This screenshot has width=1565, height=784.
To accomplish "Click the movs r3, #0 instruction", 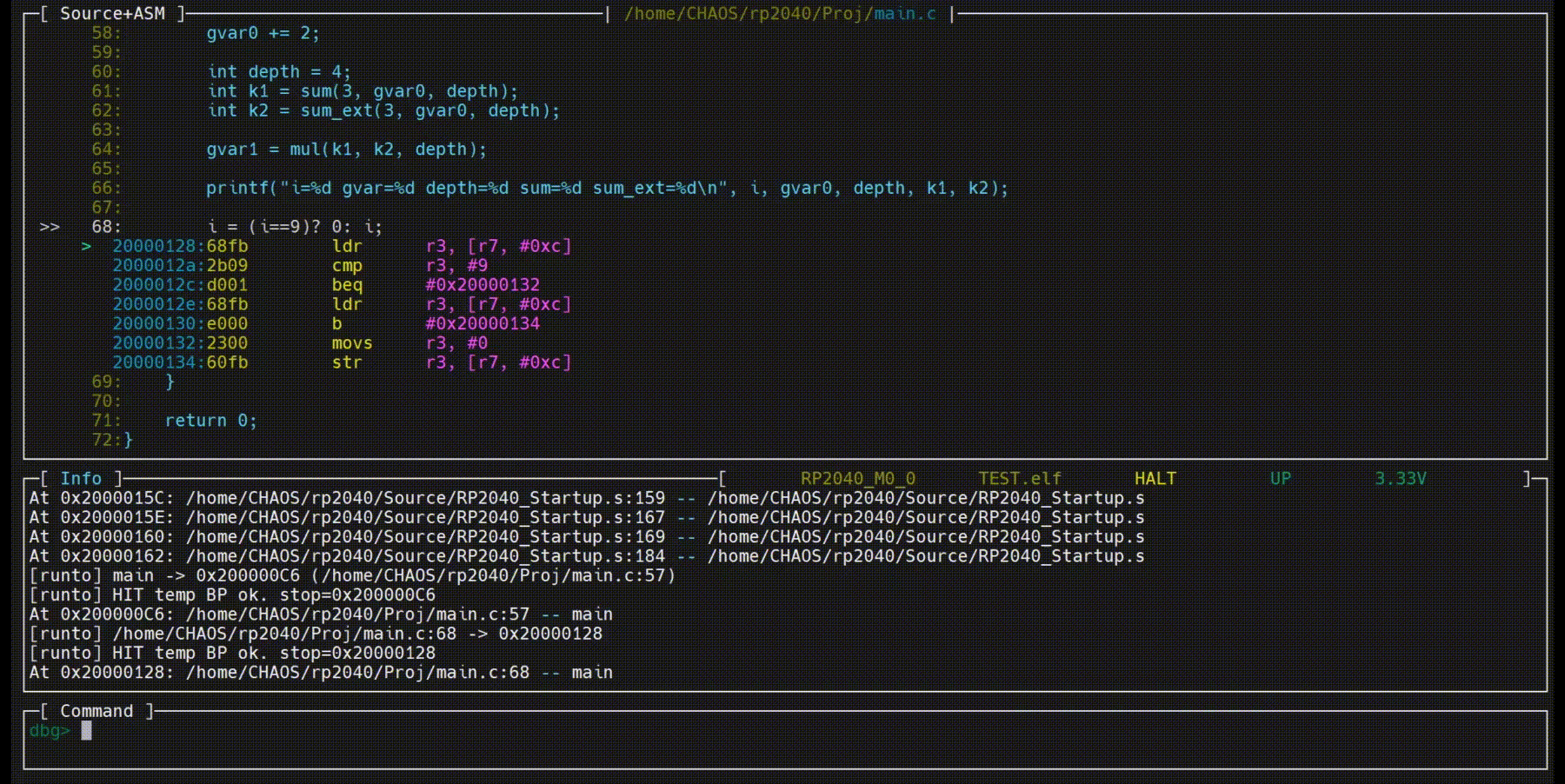I will [409, 343].
